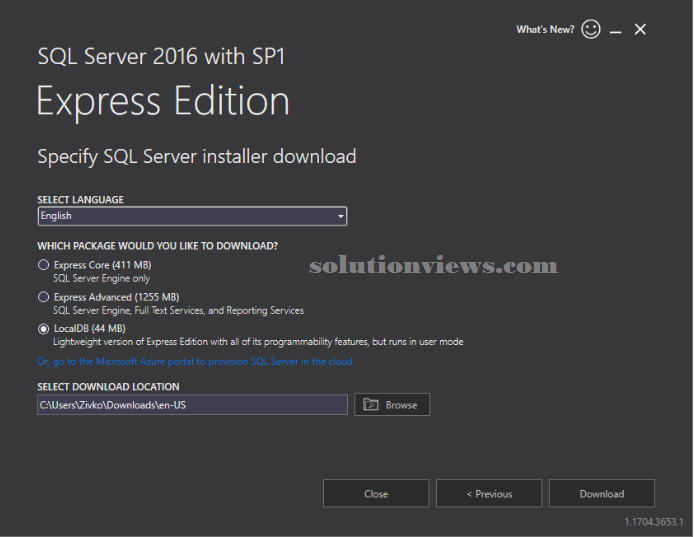The width and height of the screenshot is (695, 537).
Task: Follow the Microsoft Azure portal link
Action: 195,362
